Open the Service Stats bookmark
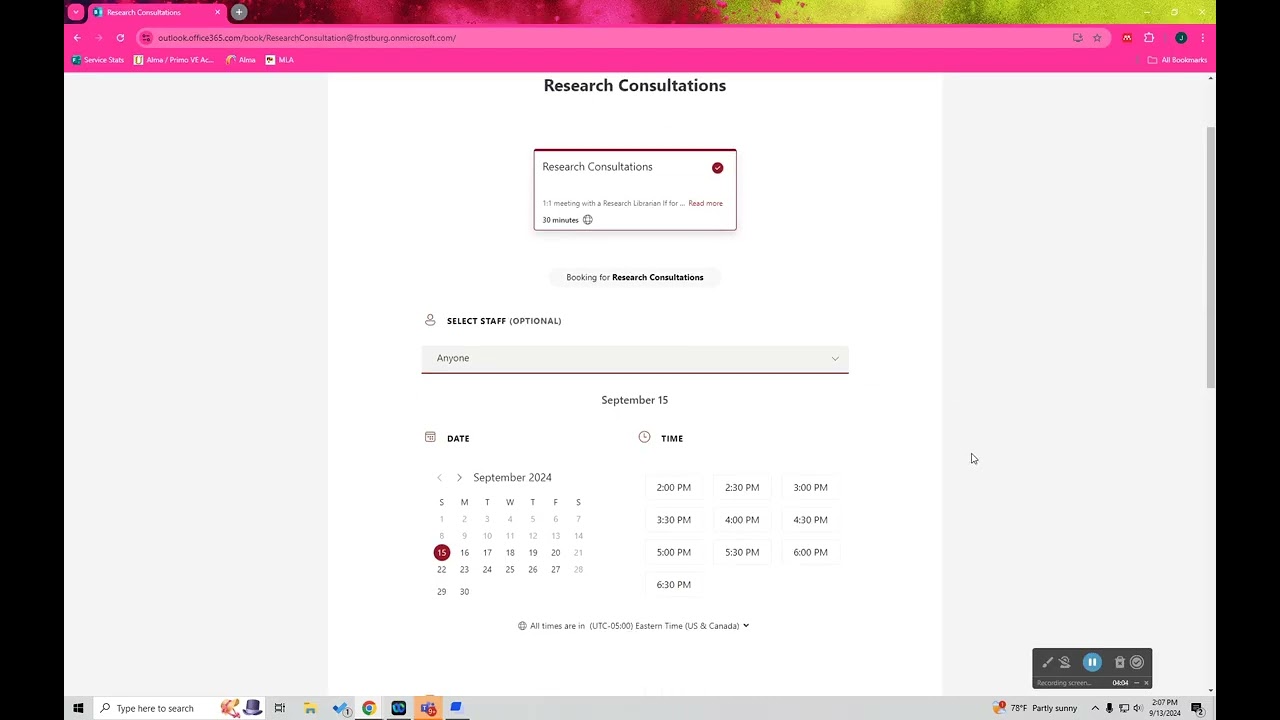 [x=98, y=60]
